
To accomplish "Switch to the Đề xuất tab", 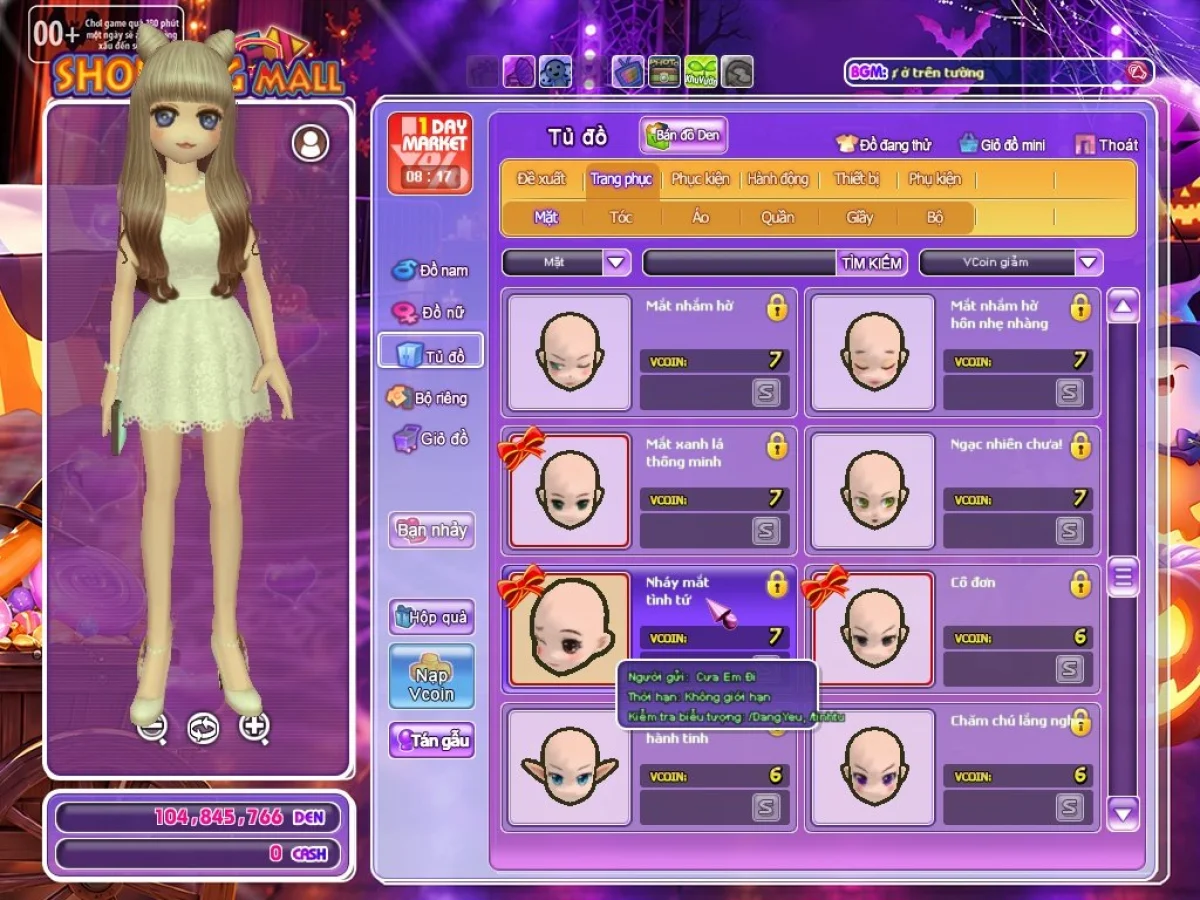I will [x=541, y=179].
